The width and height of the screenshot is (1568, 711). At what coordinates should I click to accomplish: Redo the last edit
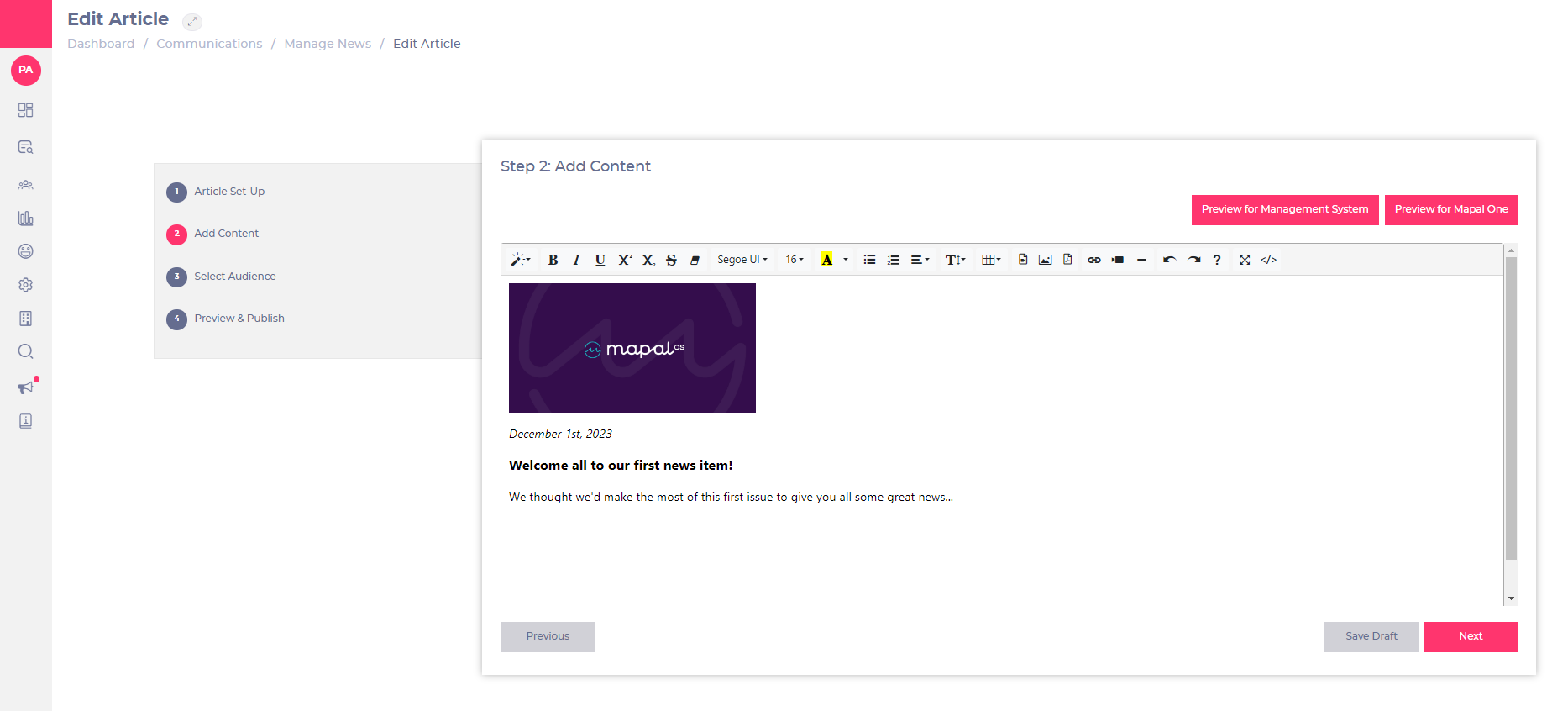(x=1193, y=260)
